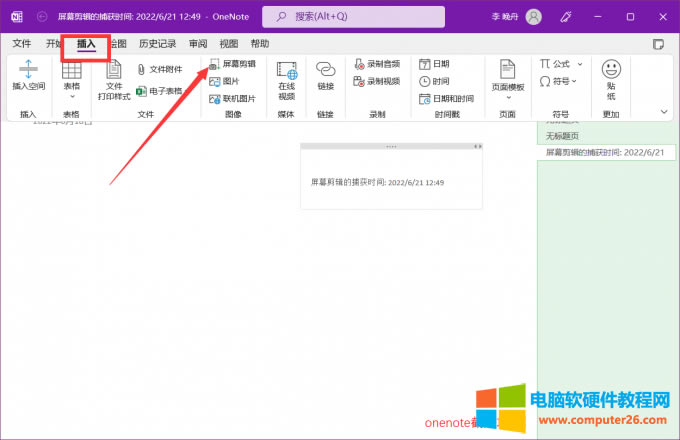Insert a 链接 hyperlink
Image resolution: width=680 pixels, height=440 pixels.
point(325,78)
